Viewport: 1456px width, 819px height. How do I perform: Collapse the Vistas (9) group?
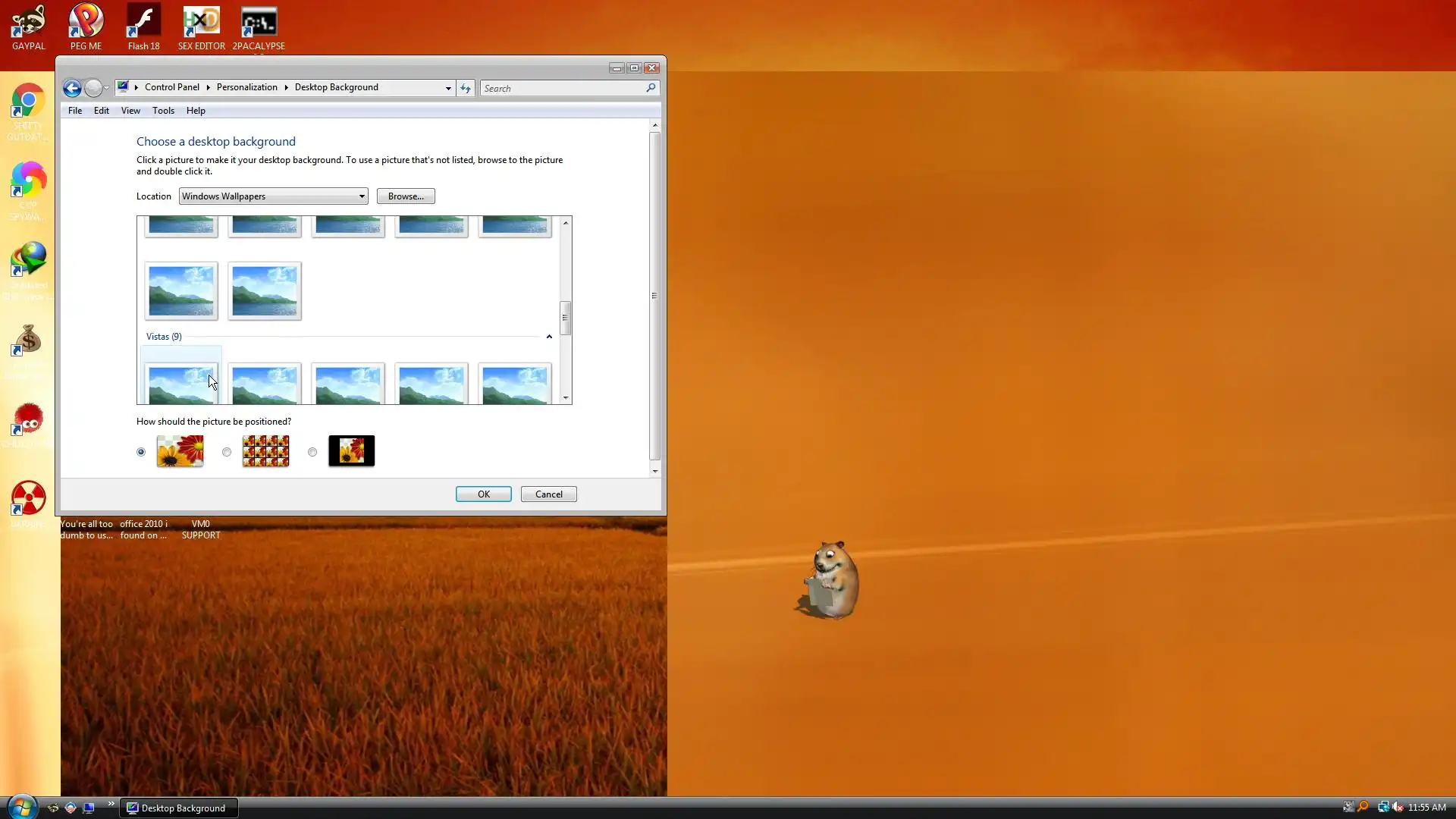[x=549, y=337]
